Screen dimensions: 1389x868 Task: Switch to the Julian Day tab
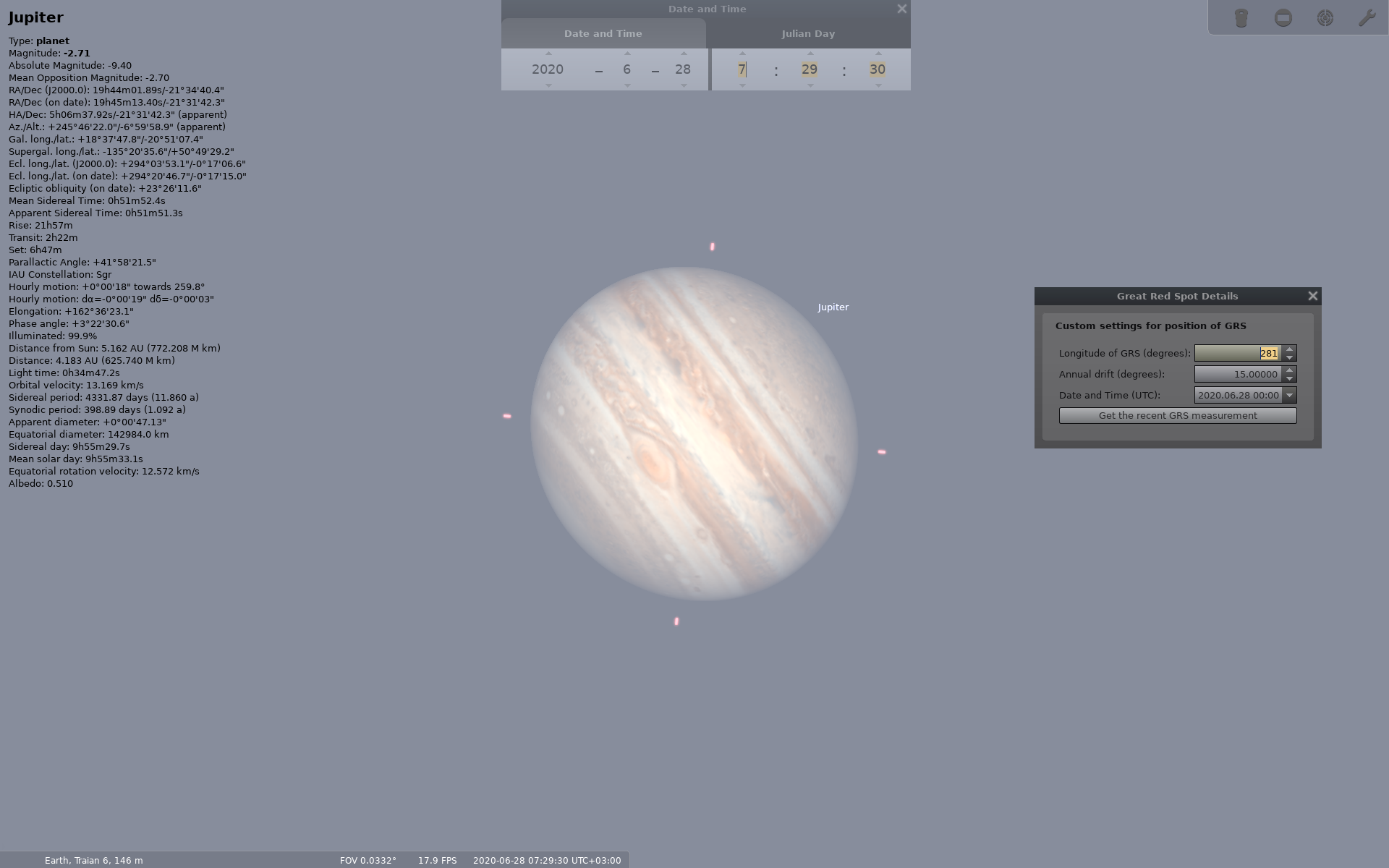pos(808,33)
